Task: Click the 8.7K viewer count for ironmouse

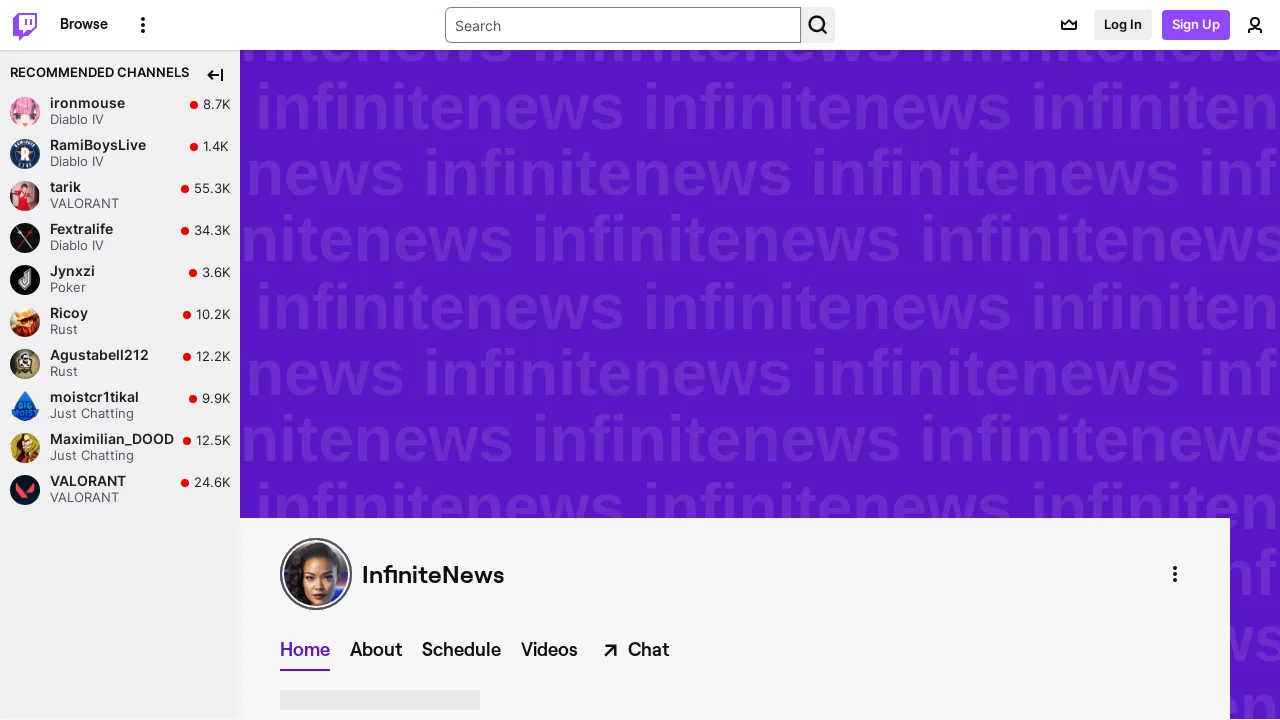Action: [216, 104]
